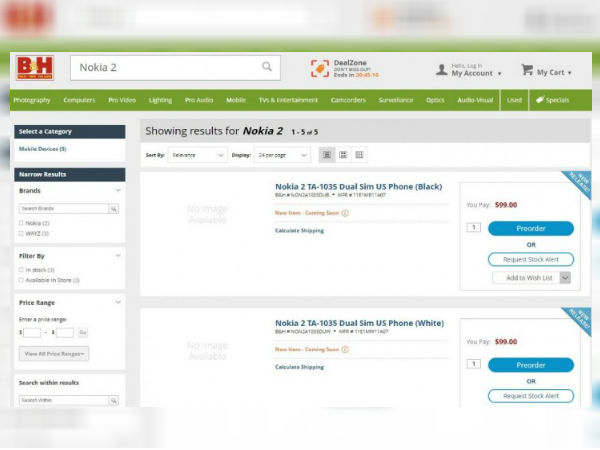Image resolution: width=600 pixels, height=450 pixels.
Task: Switch to detailed grid view layout
Action: 343,155
